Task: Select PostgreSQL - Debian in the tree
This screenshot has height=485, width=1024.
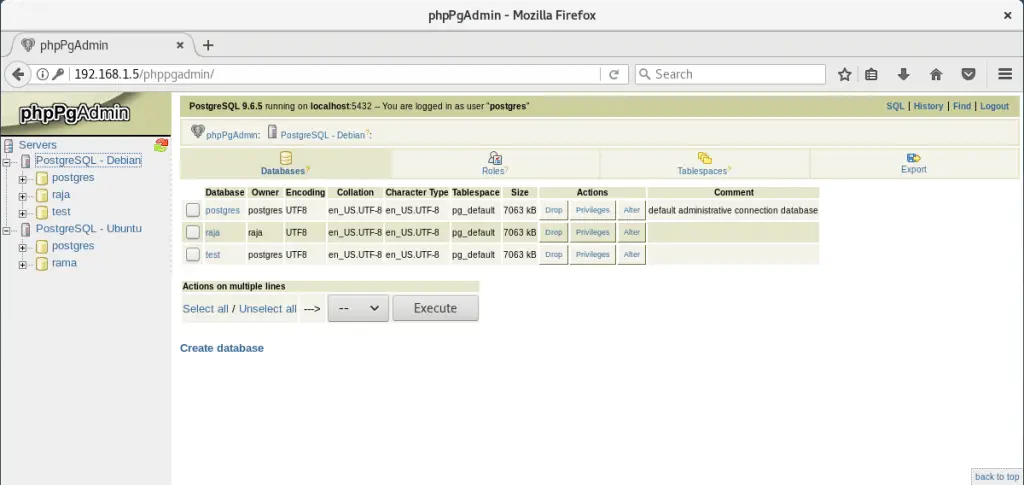Action: [88, 161]
